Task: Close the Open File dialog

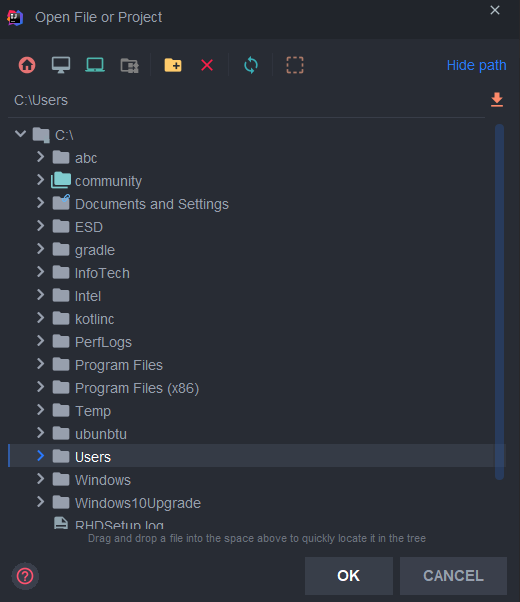Action: point(495,10)
